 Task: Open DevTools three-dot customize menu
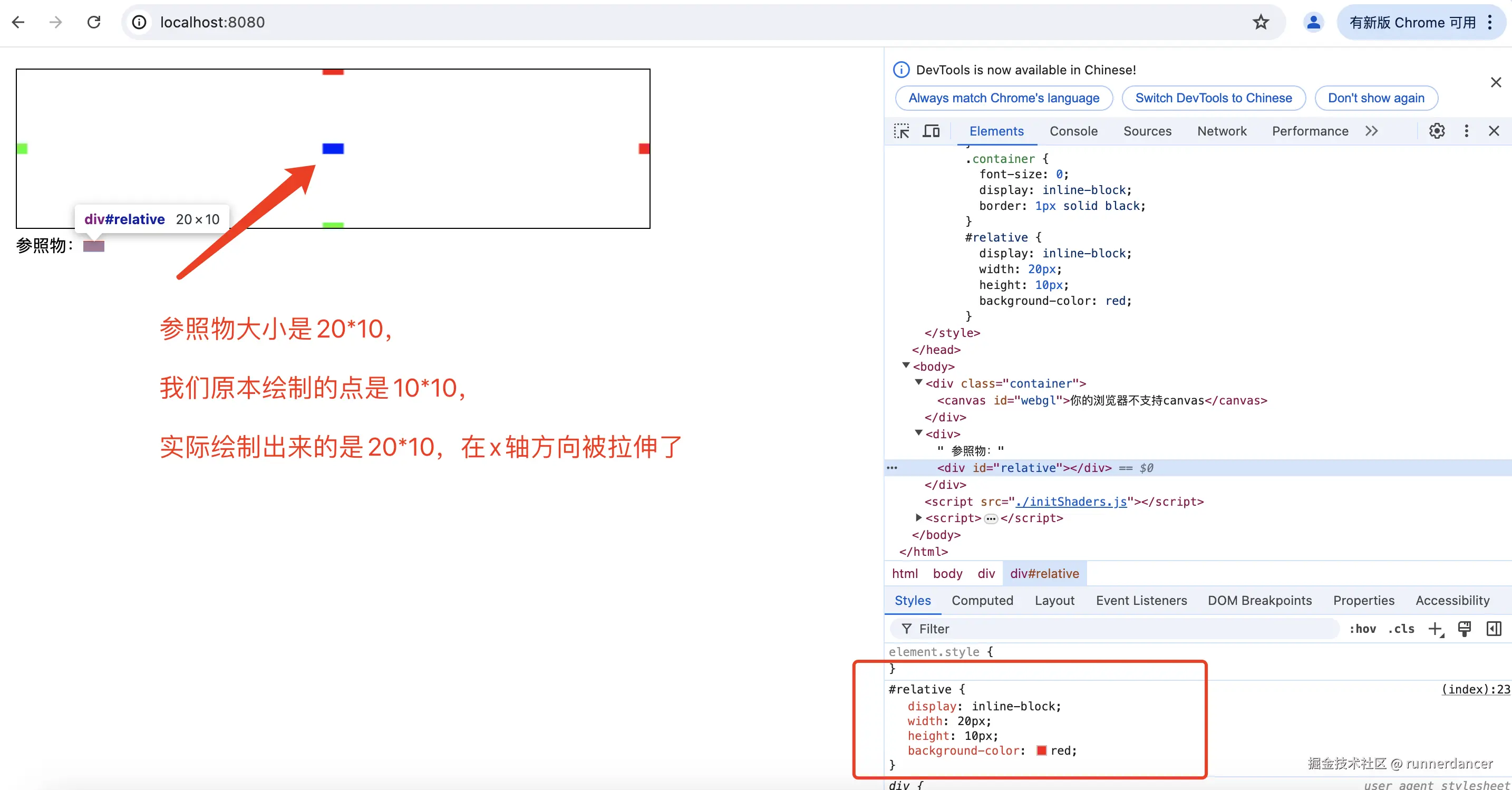(x=1466, y=131)
